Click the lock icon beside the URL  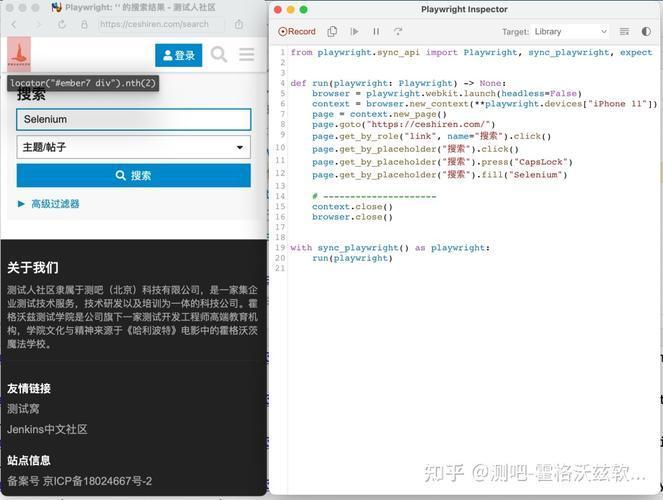tap(84, 25)
